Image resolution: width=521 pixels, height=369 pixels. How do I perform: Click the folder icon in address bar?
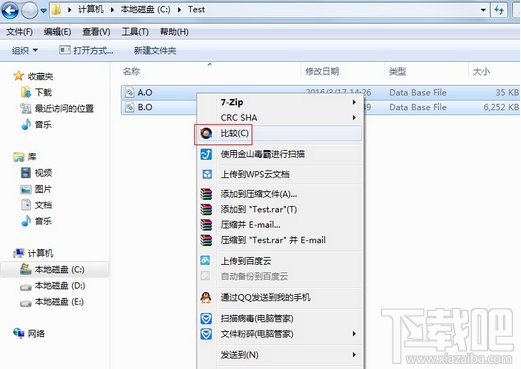pos(56,10)
